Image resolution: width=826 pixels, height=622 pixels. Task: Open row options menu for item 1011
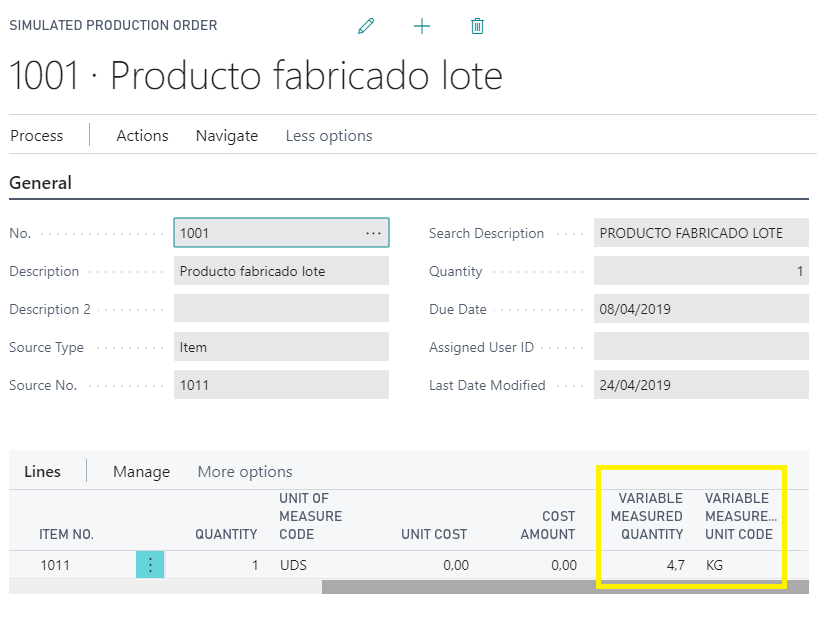coord(150,565)
